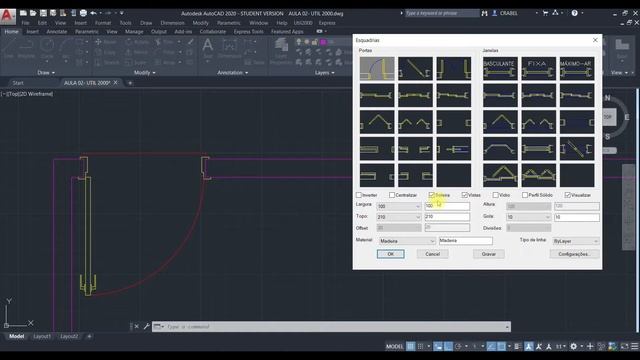Click the Material name text field
The width and height of the screenshot is (640, 360).
[466, 241]
